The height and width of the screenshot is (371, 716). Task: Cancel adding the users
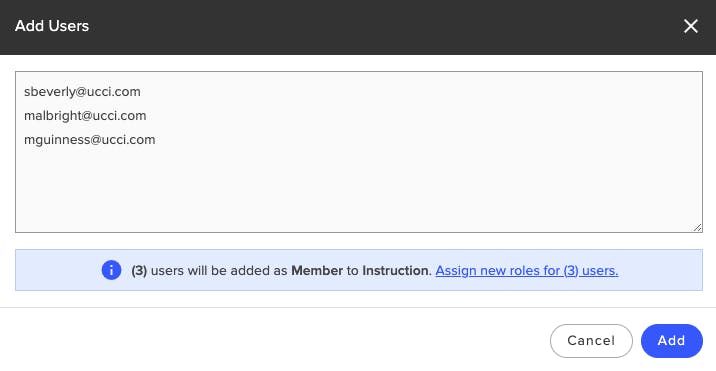591,341
